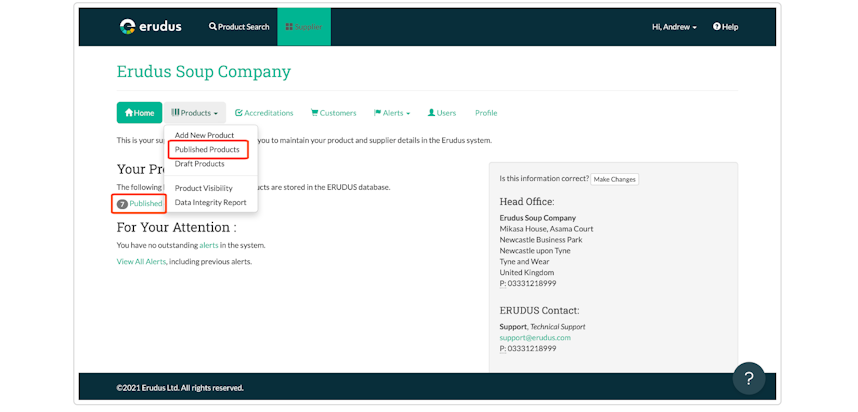Go to the Home tab

140,113
